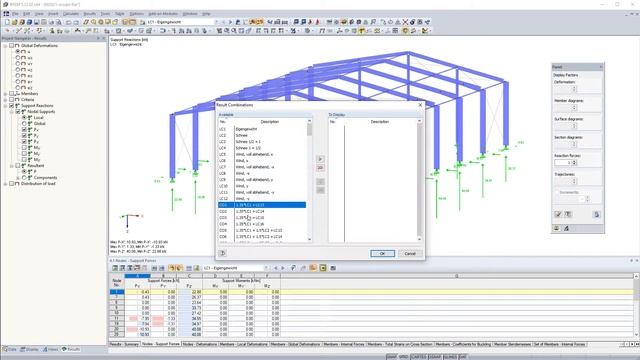
Task: Click the Undo arrow in main toolbar
Action: point(69,22)
